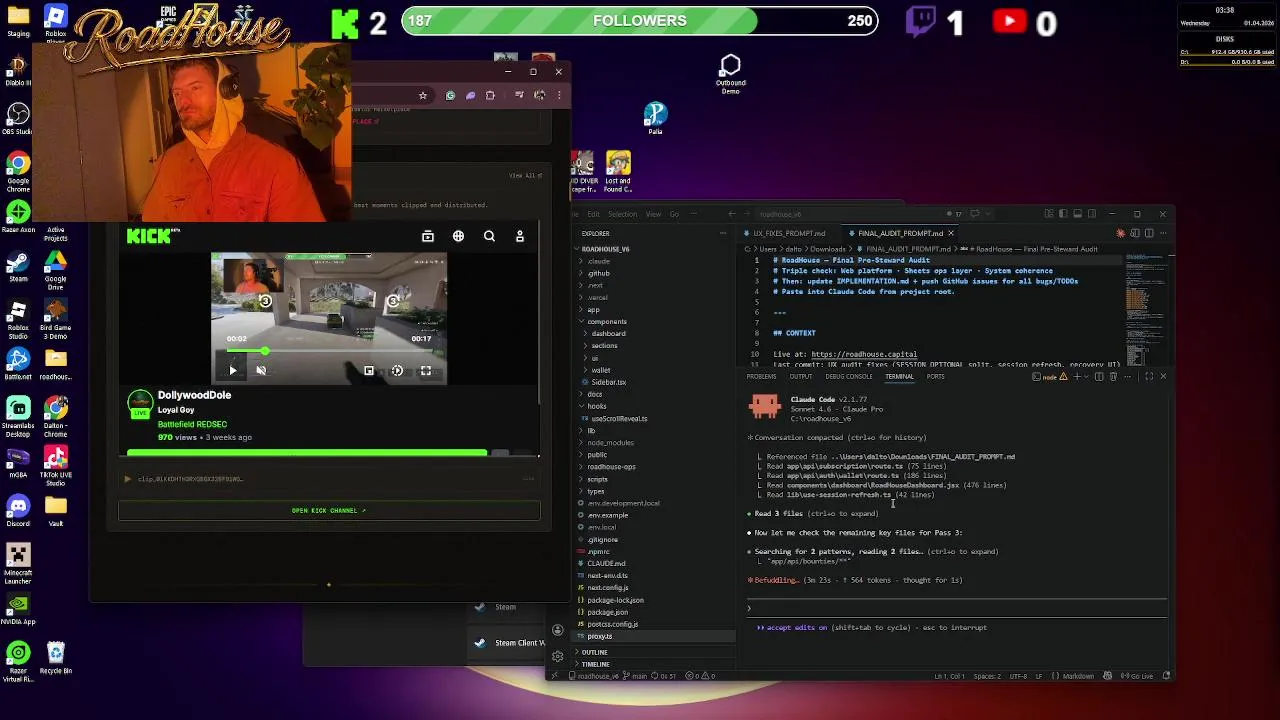Open the Go menu in VS Code
The height and width of the screenshot is (720, 1280).
674,214
